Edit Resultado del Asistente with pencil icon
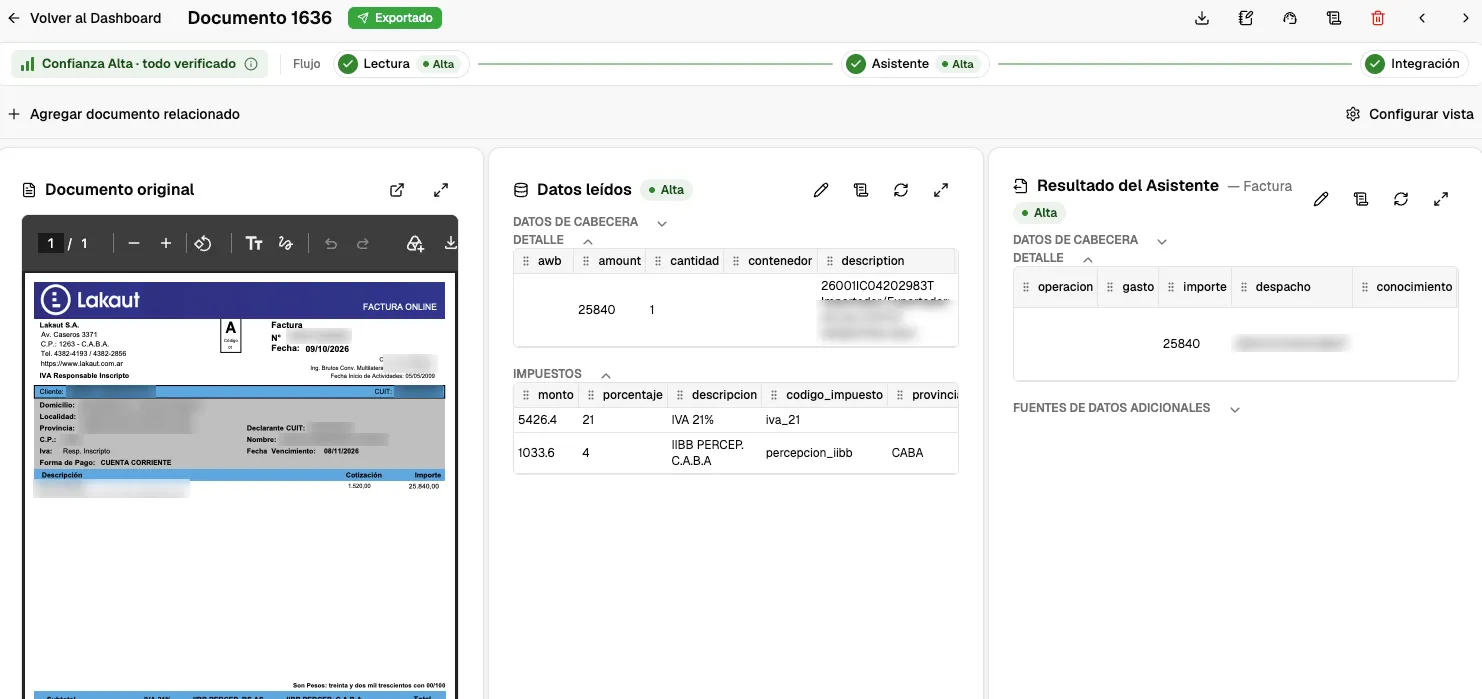This screenshot has width=1482, height=699. [1321, 199]
